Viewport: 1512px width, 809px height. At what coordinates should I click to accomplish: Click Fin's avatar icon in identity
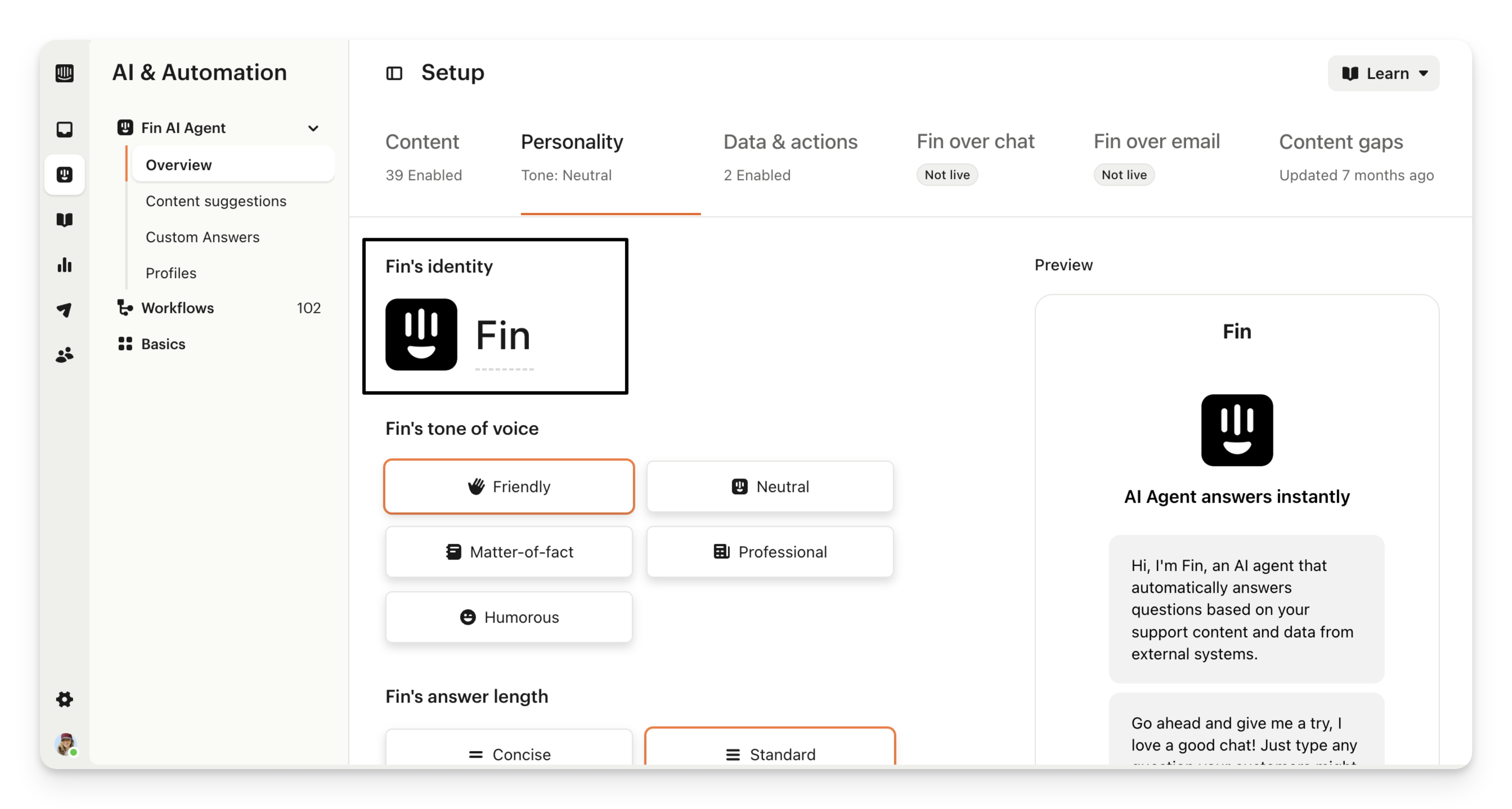(421, 334)
